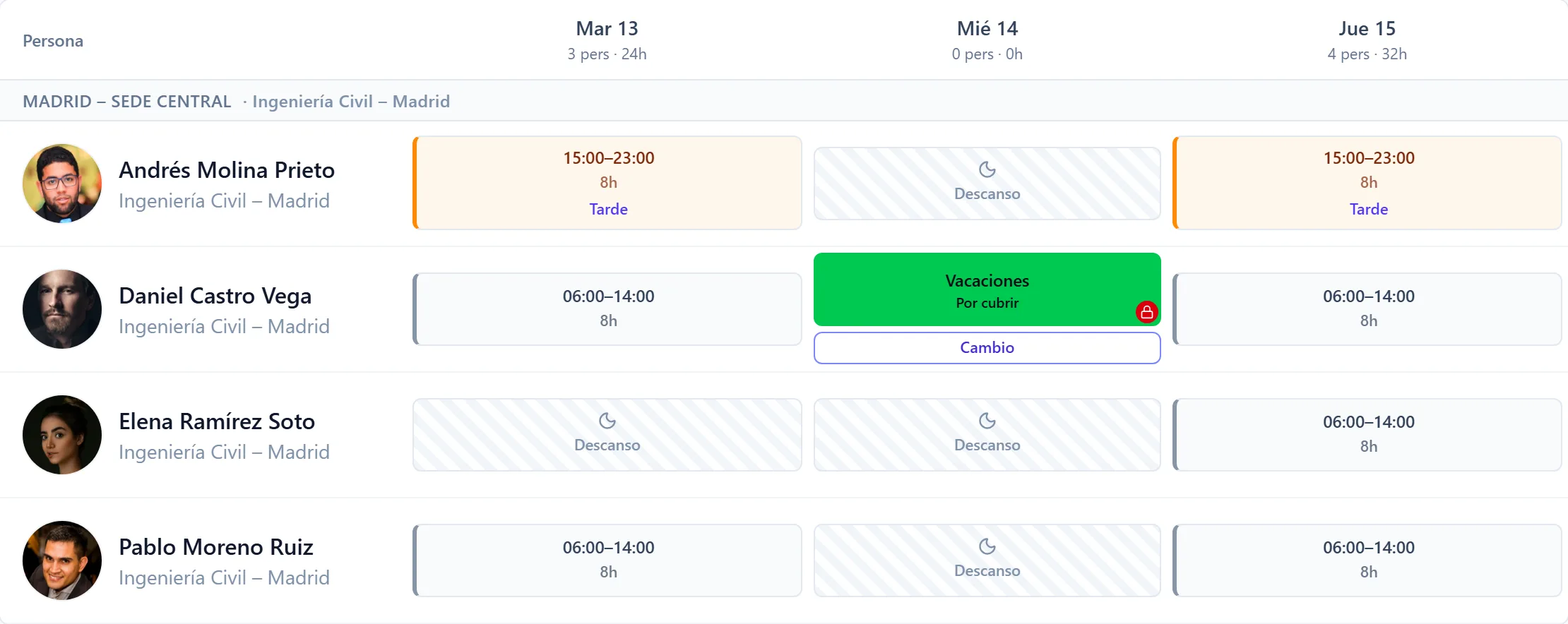The height and width of the screenshot is (624, 1568).
Task: Click moon icon in Elena's Tuesday rest cell
Action: tap(607, 421)
